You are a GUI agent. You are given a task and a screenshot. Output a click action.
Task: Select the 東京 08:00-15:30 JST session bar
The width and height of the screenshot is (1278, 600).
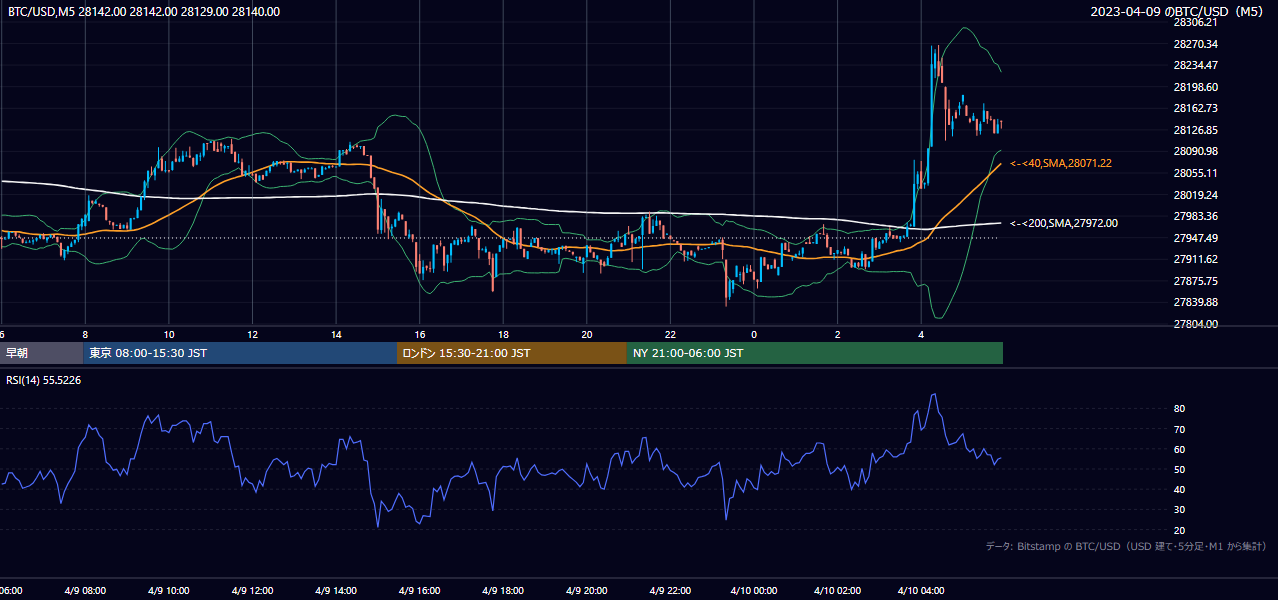tap(240, 353)
